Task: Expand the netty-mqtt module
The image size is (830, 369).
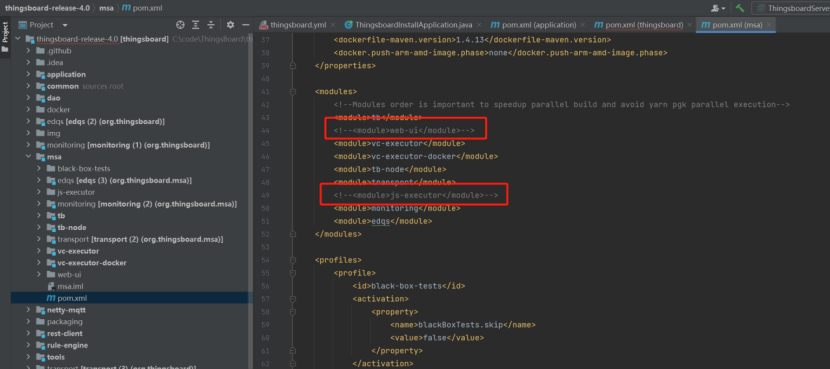Action: 29,310
